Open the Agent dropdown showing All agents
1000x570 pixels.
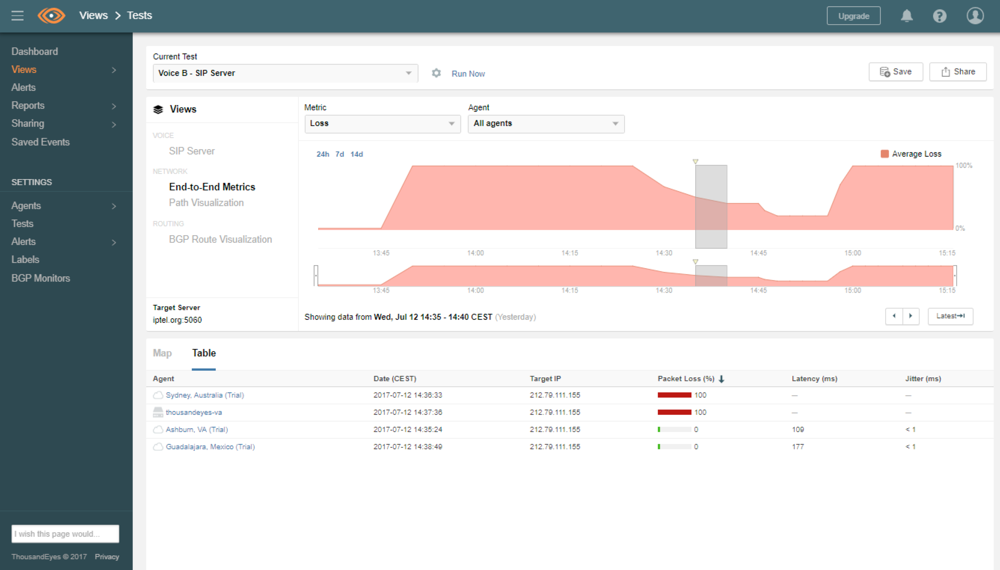coord(546,124)
